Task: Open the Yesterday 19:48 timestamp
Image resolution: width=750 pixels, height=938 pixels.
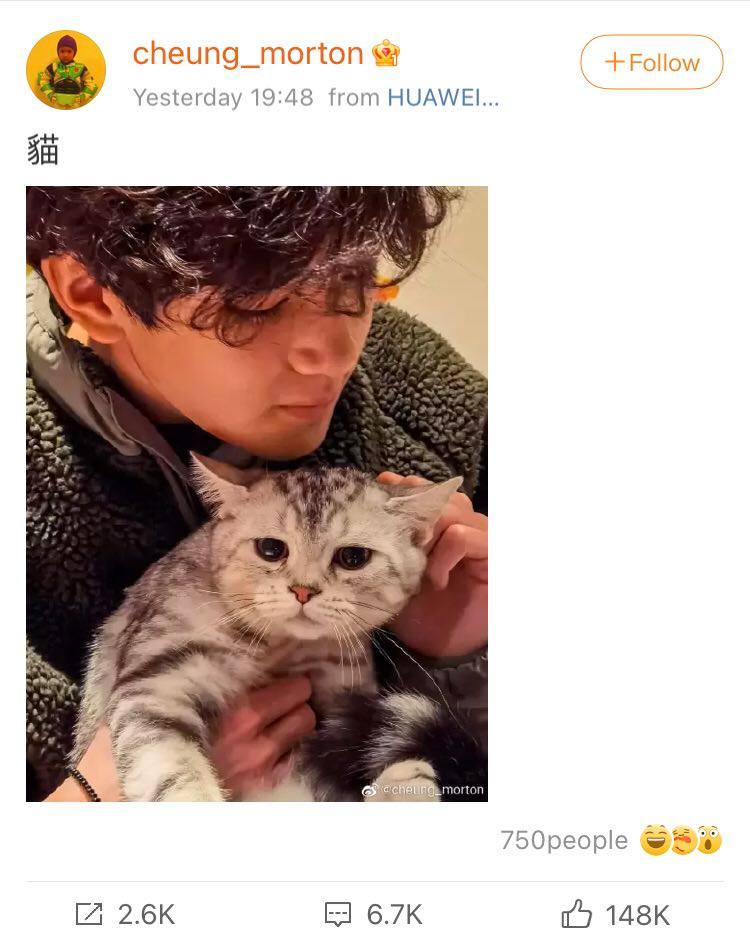Action: click(x=223, y=98)
